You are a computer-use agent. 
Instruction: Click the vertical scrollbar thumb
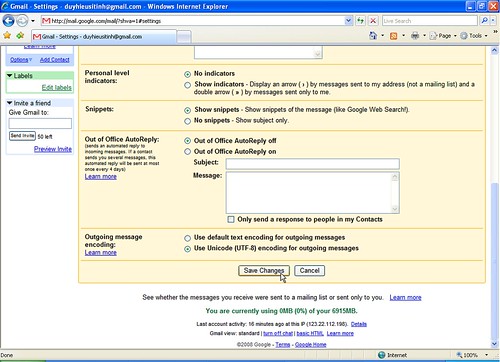point(495,260)
